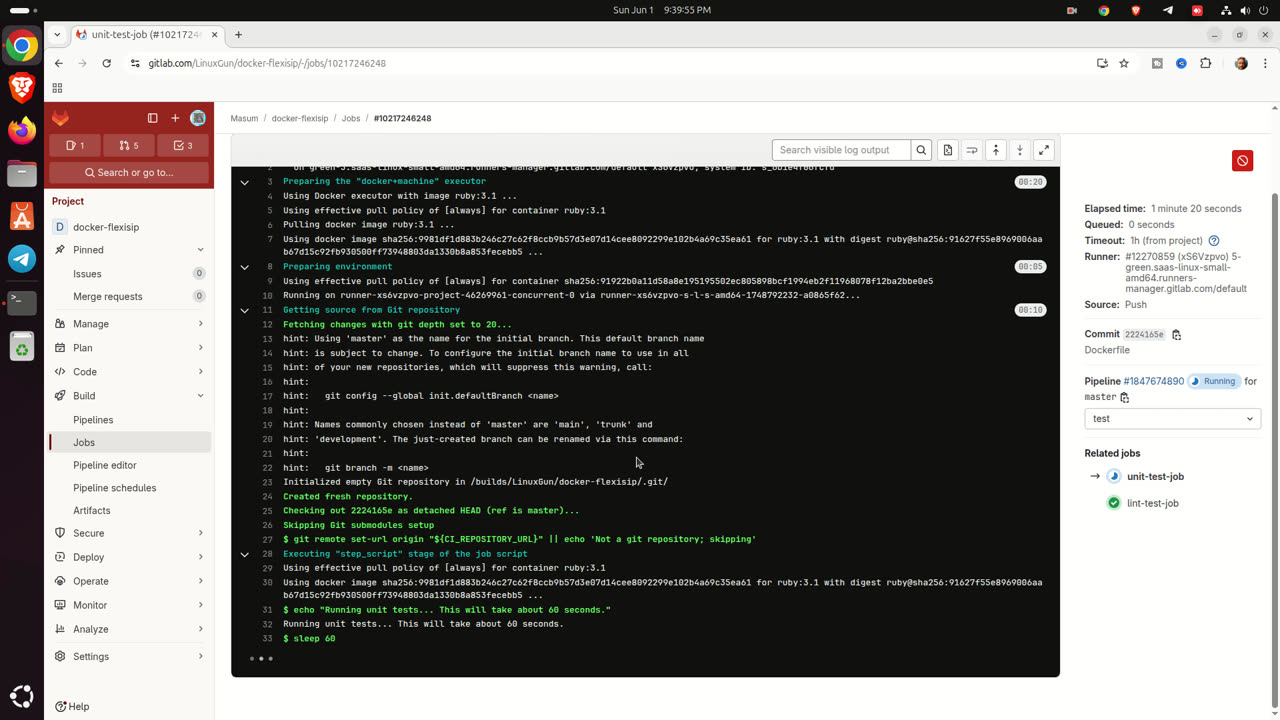Screen dimensions: 1280x720
Task: Open Pipelines under Build
Action: [x=129, y=420]
